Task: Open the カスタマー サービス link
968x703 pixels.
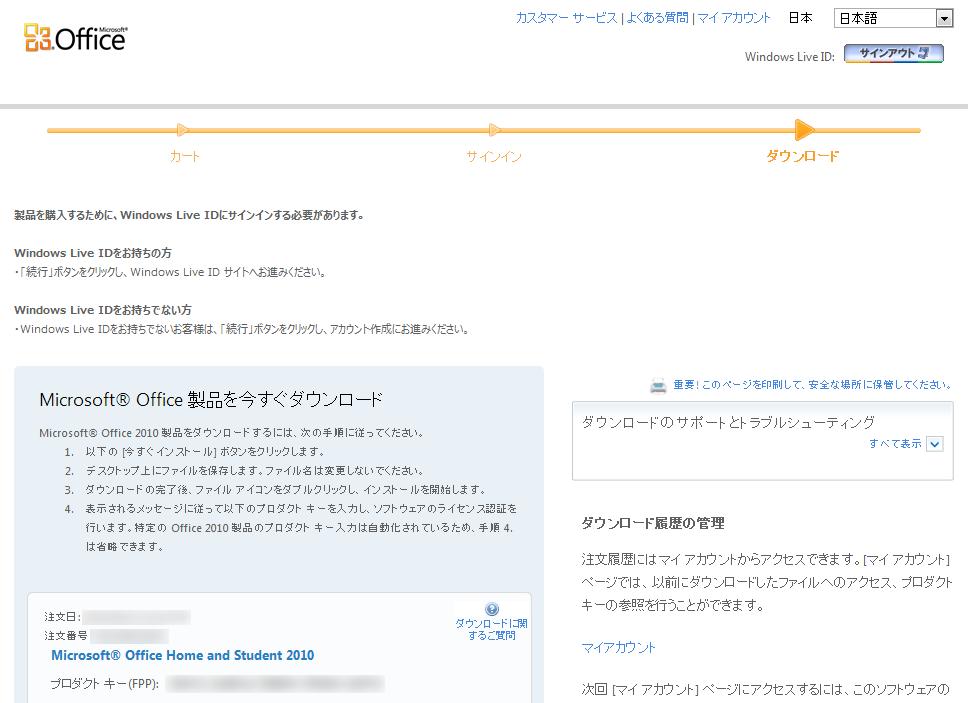Action: (x=566, y=18)
